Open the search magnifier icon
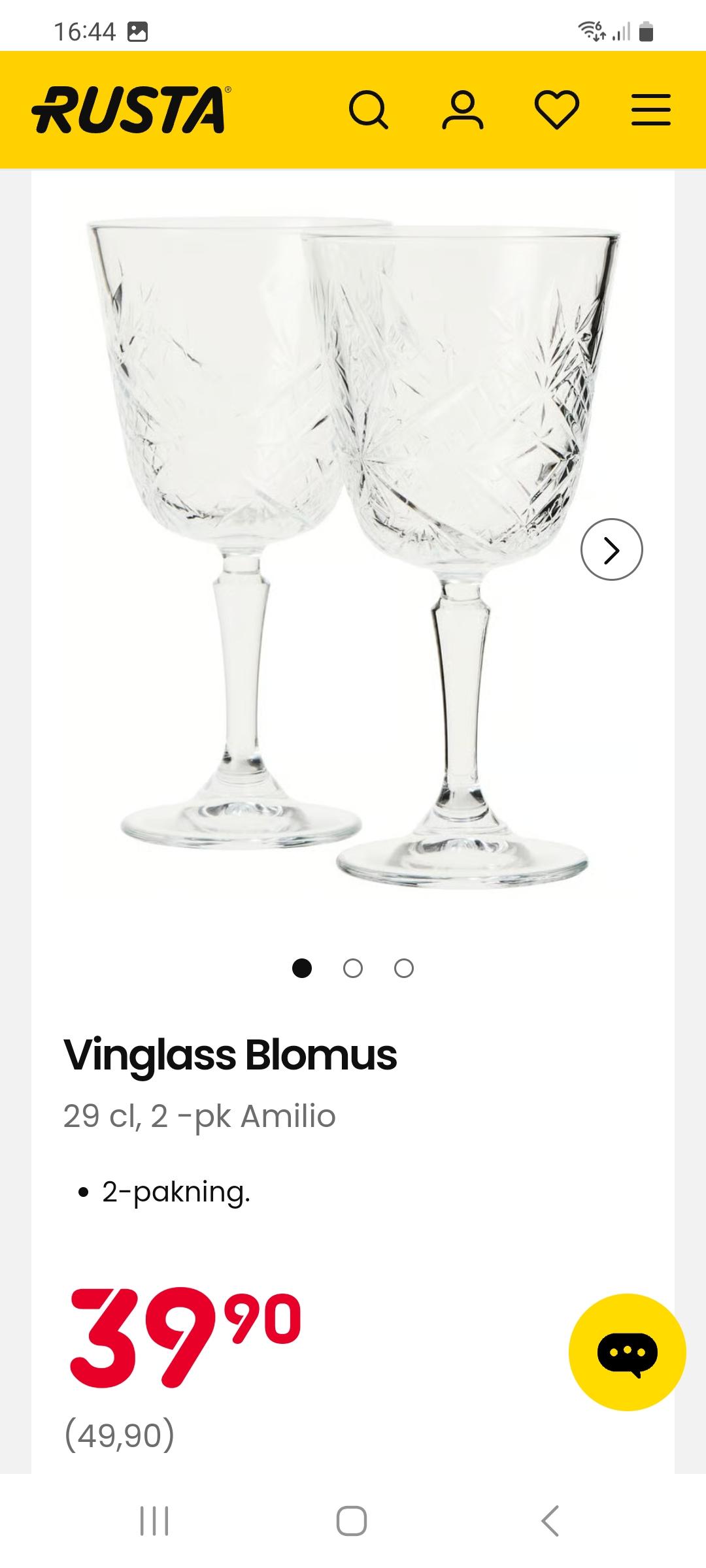 pyautogui.click(x=369, y=110)
